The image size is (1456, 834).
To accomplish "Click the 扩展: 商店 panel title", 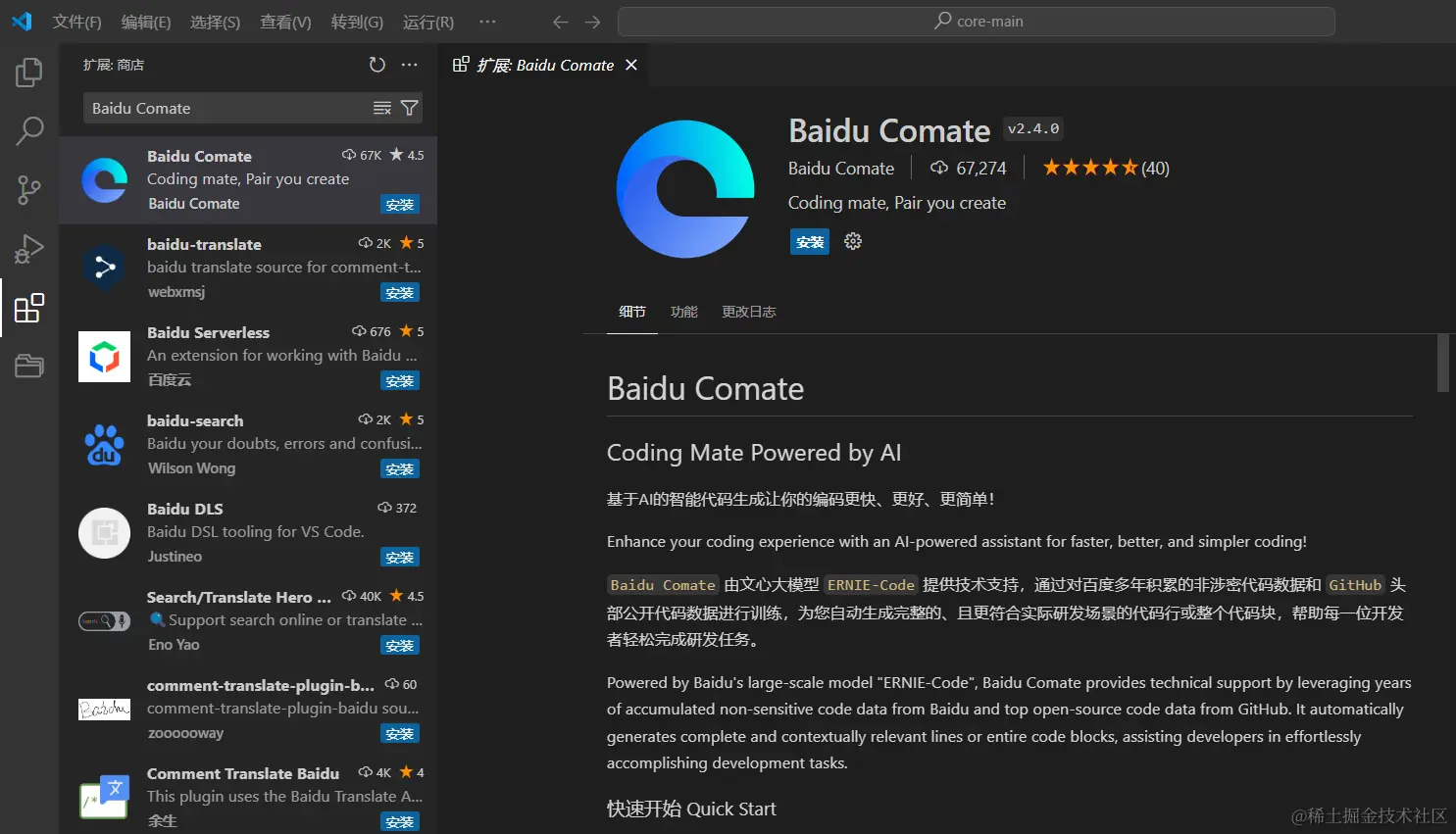I will point(114,65).
